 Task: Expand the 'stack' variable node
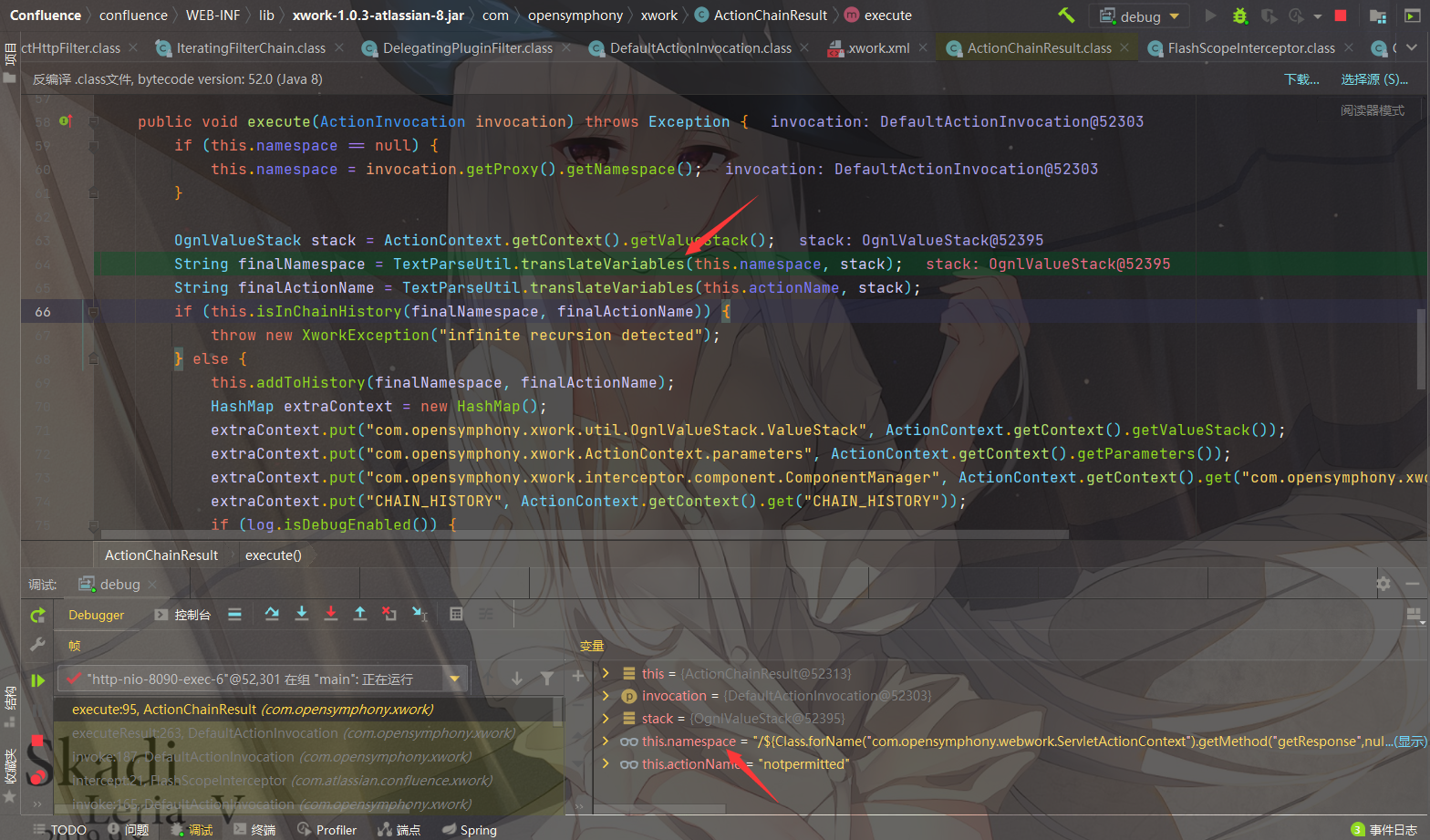point(606,718)
